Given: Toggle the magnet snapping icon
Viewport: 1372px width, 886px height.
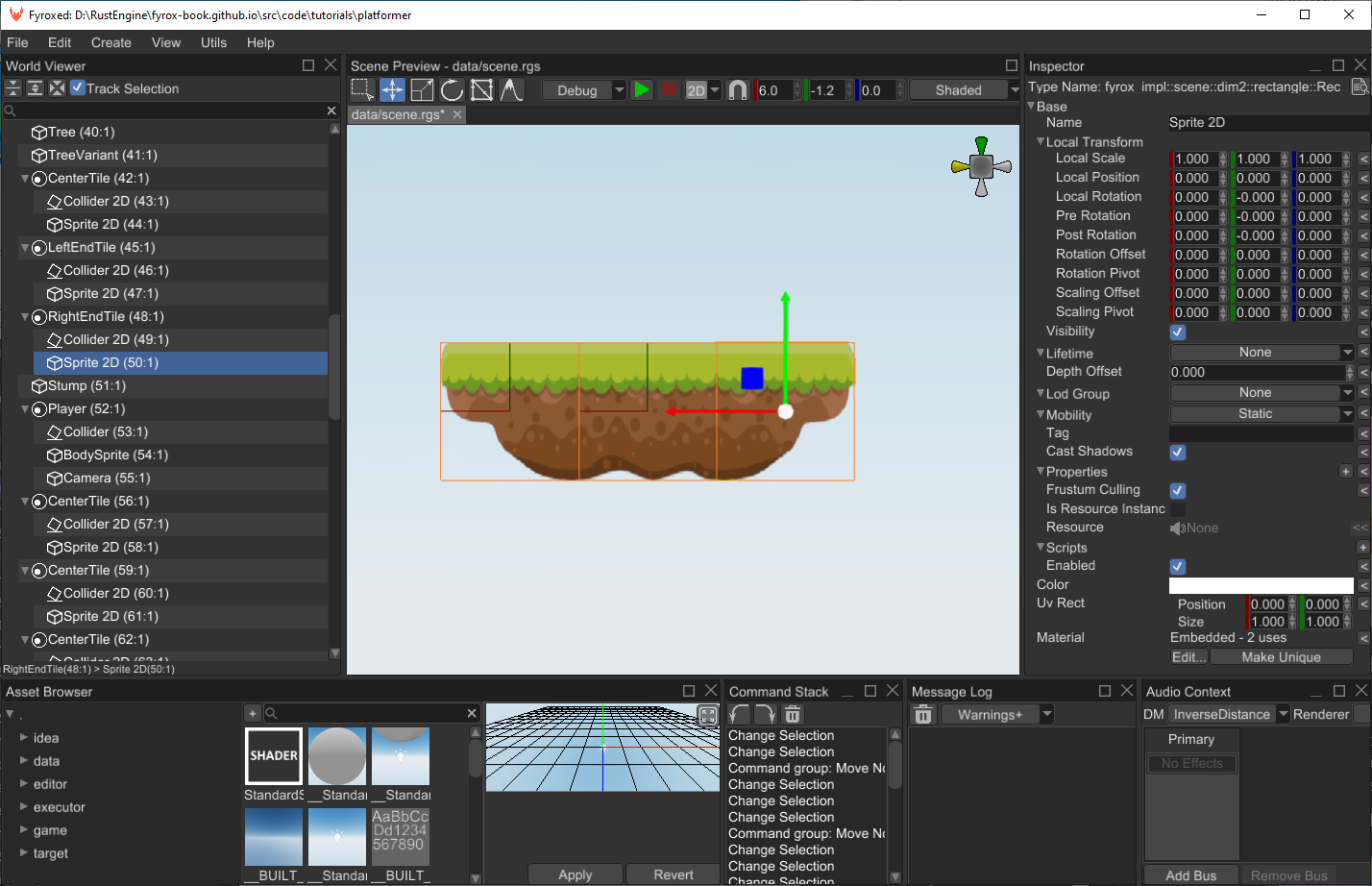Looking at the screenshot, I should click(x=738, y=89).
